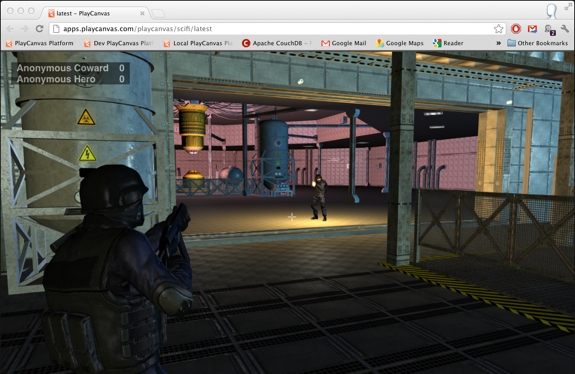The width and height of the screenshot is (575, 374).
Task: Open the Dev PlayCanvas Platform bookmark
Action: pos(118,43)
